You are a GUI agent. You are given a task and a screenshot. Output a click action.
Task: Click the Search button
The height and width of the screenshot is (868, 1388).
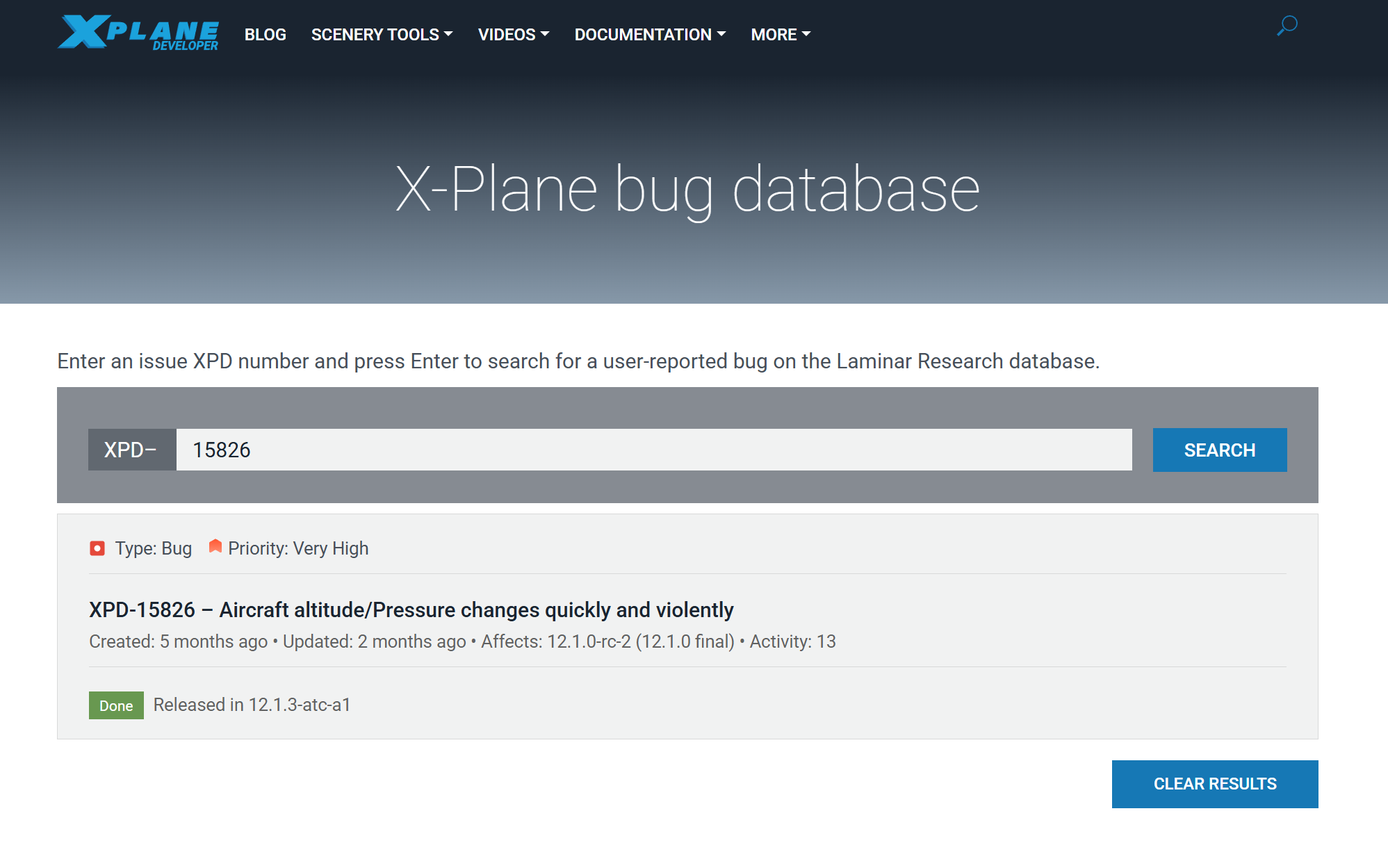[1220, 450]
